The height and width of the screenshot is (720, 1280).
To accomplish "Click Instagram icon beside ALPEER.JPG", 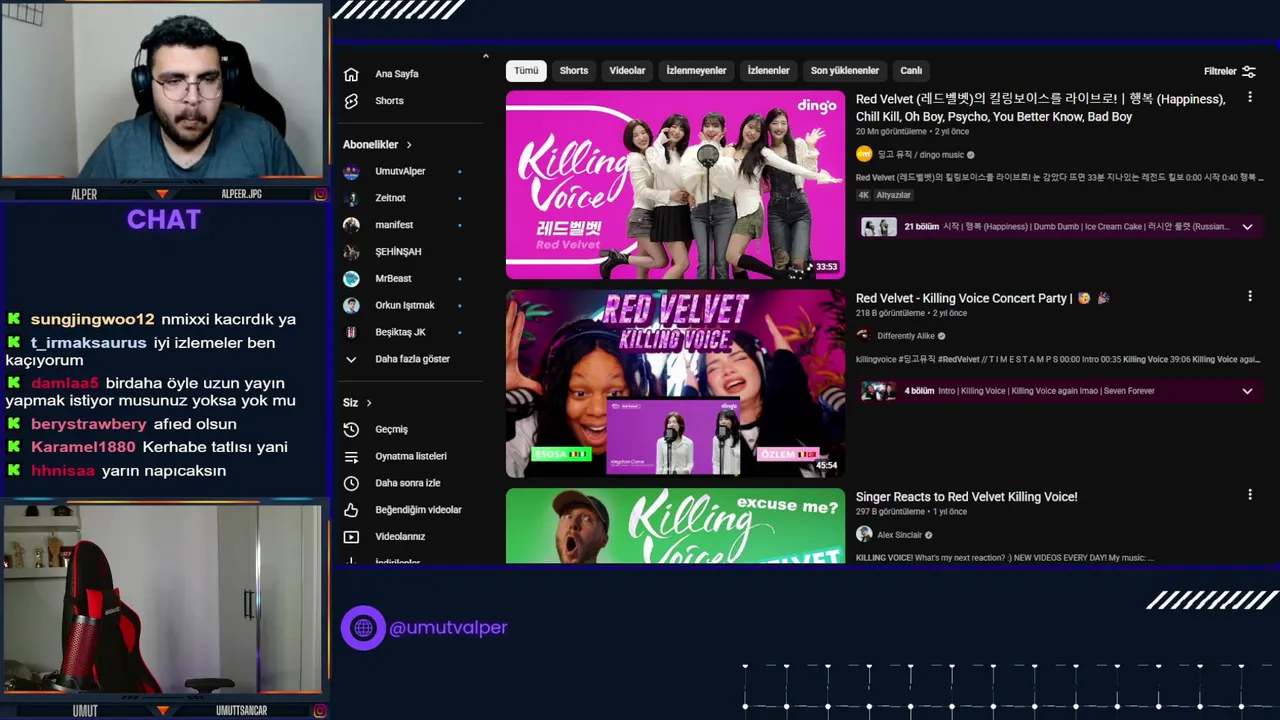I will tap(320, 194).
